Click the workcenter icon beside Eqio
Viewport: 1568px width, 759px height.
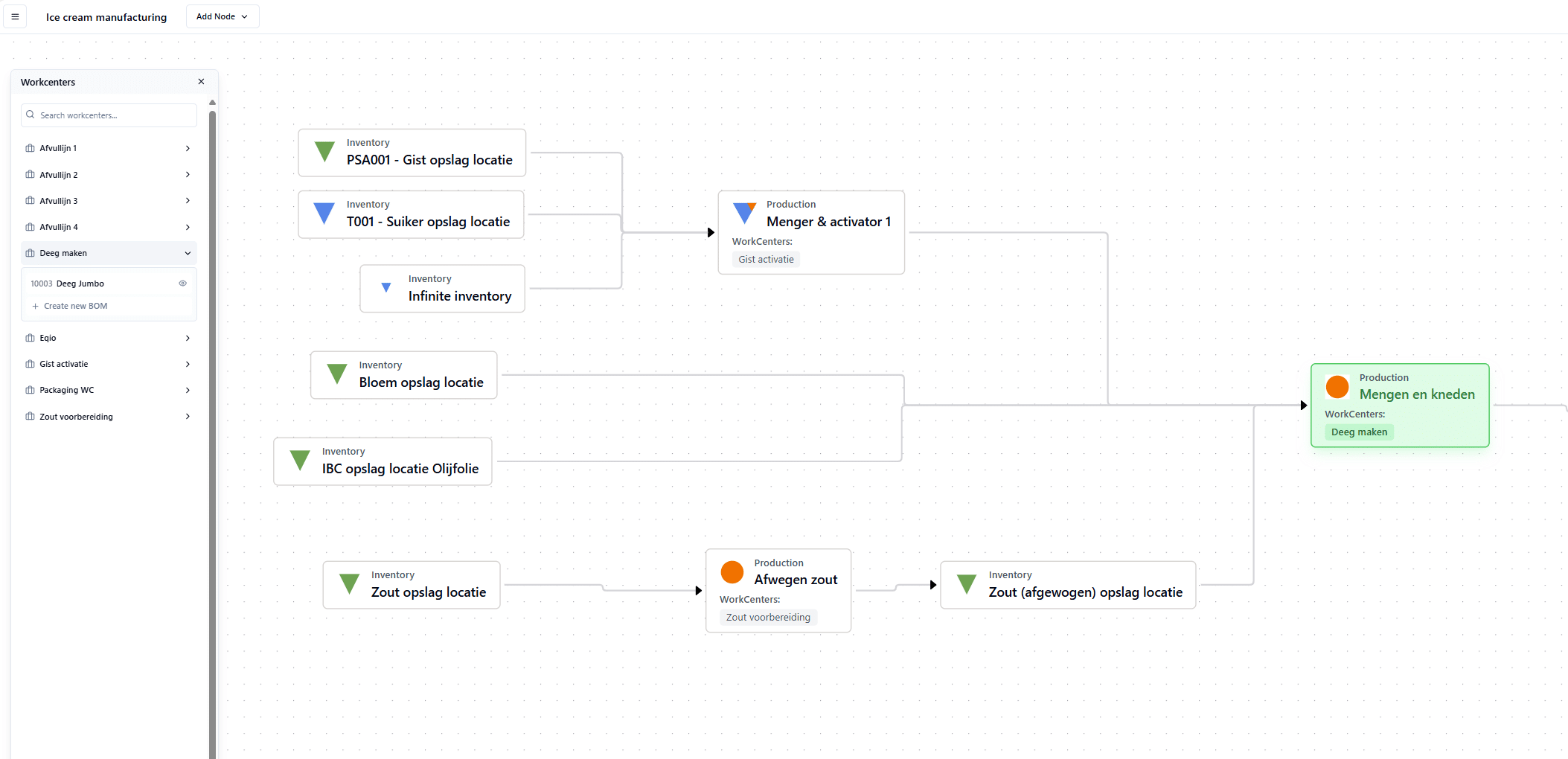[x=30, y=338]
